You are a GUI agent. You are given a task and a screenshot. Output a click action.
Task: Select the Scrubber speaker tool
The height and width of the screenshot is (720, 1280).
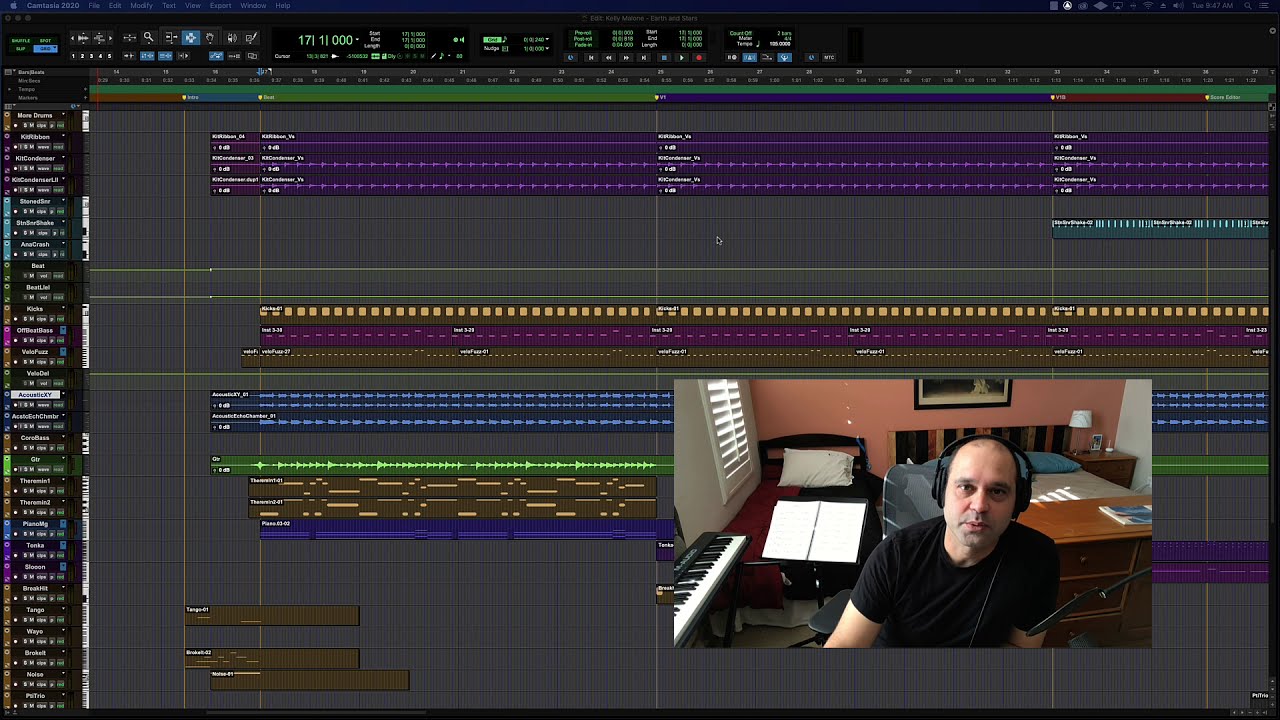[232, 38]
